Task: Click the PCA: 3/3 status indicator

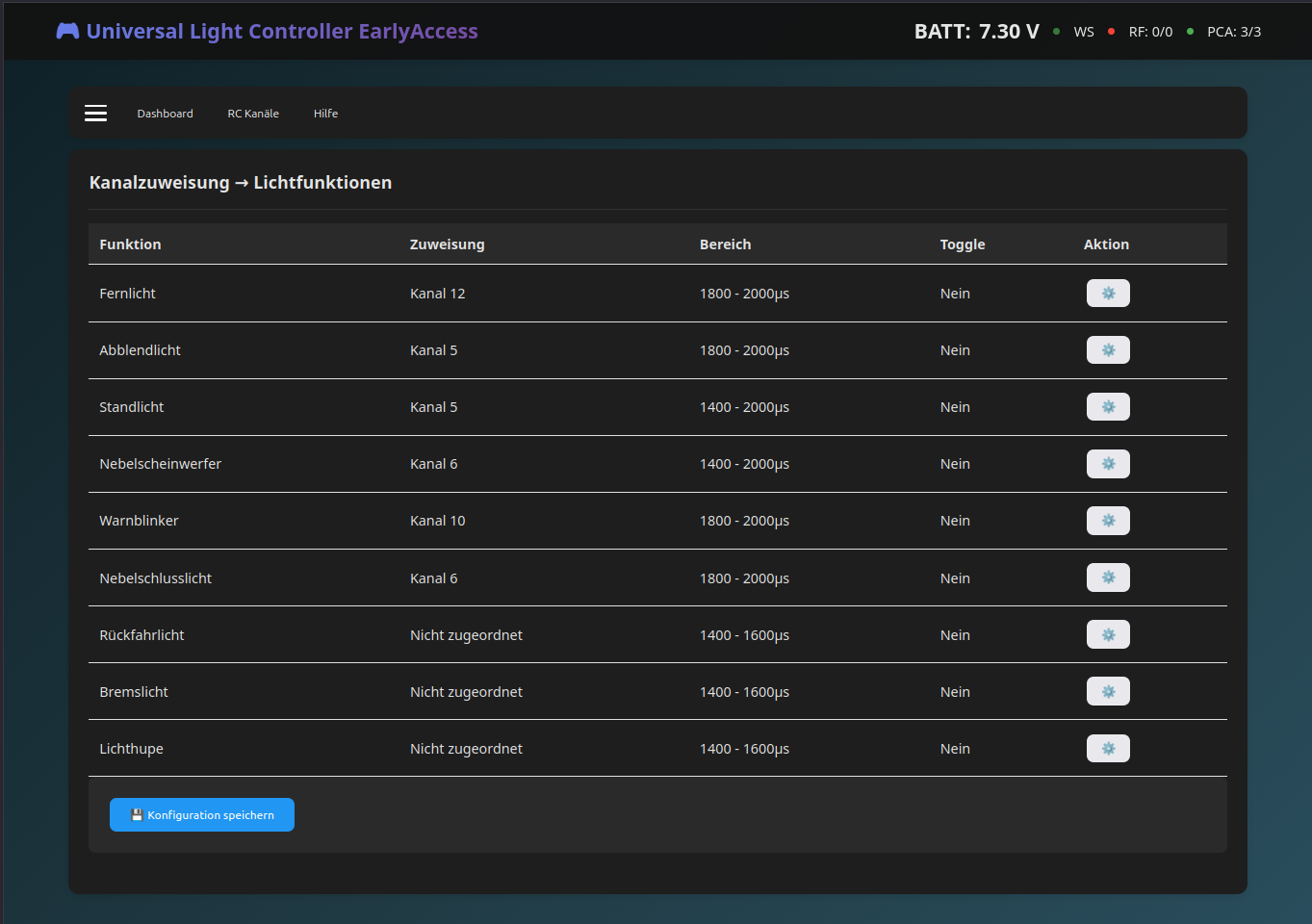Action: pos(1233,32)
